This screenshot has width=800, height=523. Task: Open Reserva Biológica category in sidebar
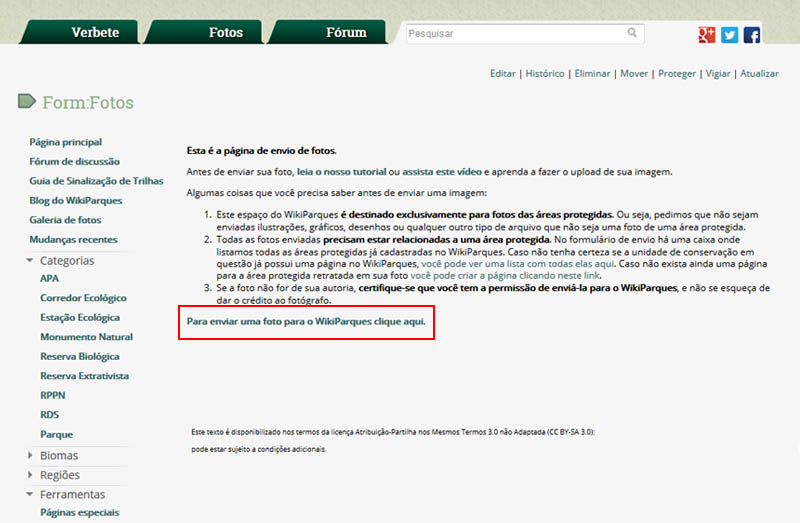point(80,357)
